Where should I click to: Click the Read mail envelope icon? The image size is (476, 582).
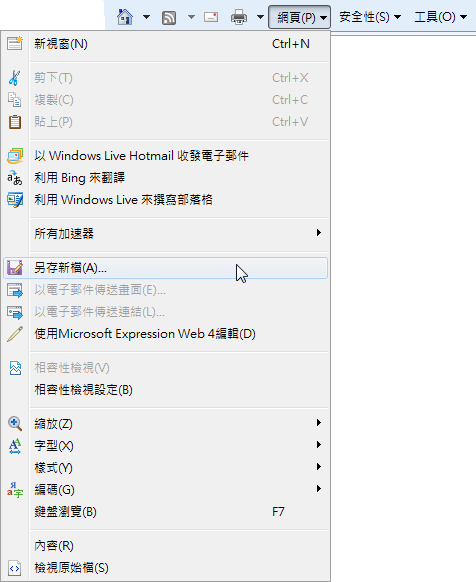point(211,17)
